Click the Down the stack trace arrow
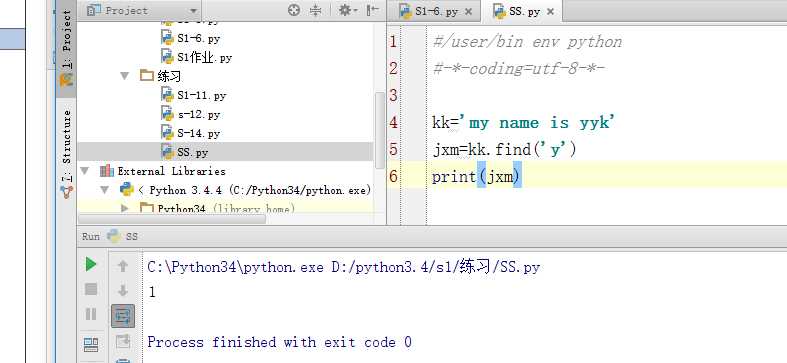 [x=122, y=290]
